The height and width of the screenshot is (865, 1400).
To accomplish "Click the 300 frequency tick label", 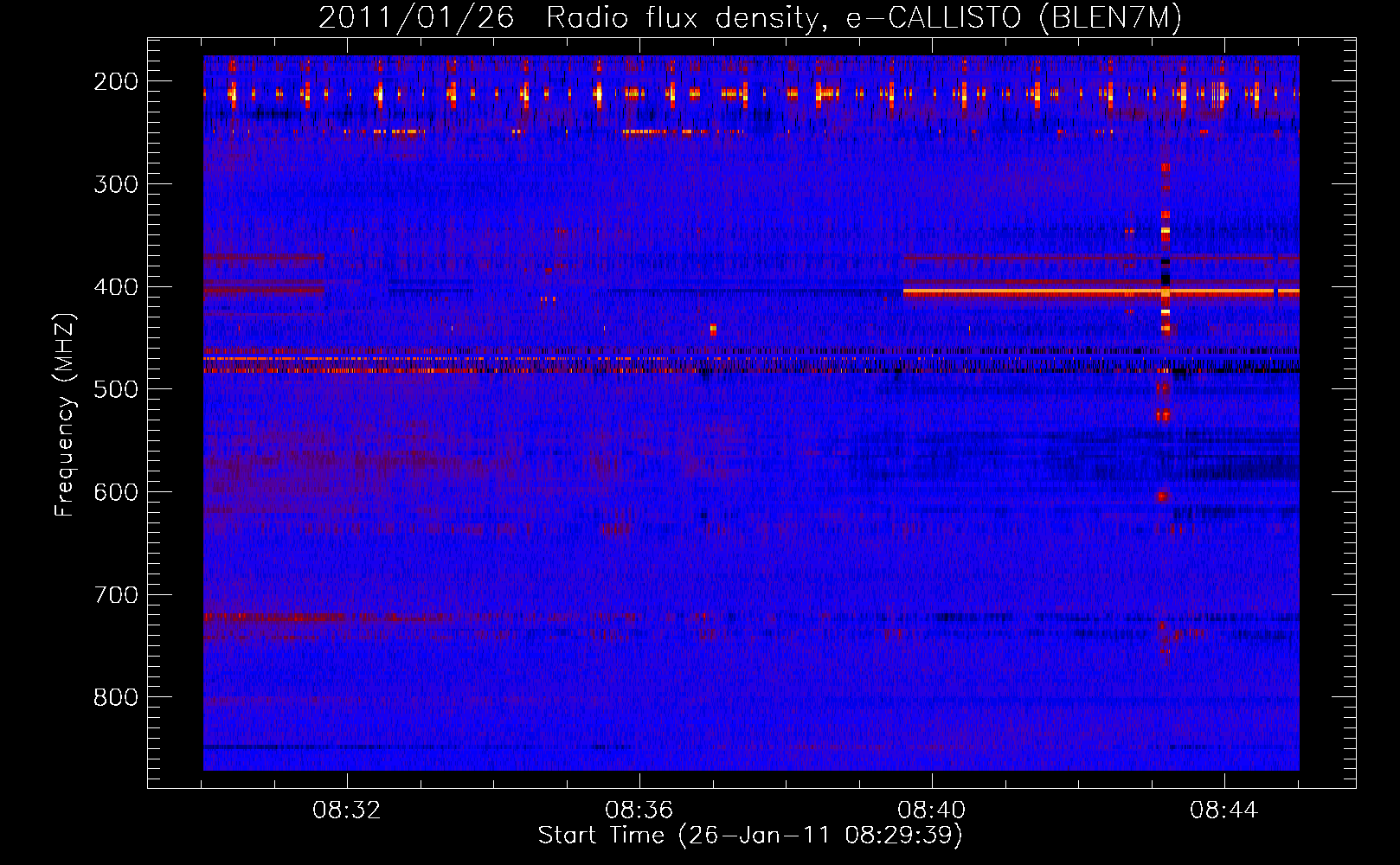I will (x=116, y=184).
